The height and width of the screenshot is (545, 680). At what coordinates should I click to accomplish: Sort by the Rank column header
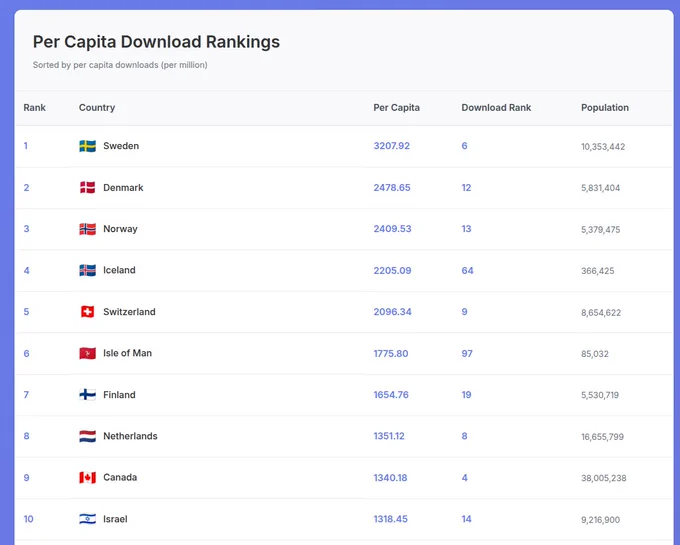pos(35,108)
